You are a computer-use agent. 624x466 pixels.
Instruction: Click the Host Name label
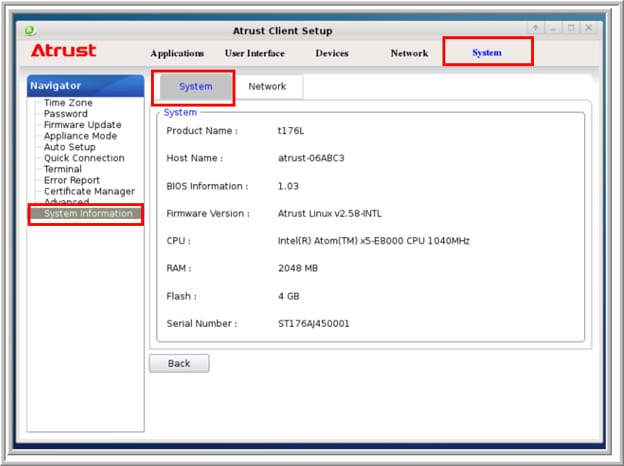coord(195,158)
